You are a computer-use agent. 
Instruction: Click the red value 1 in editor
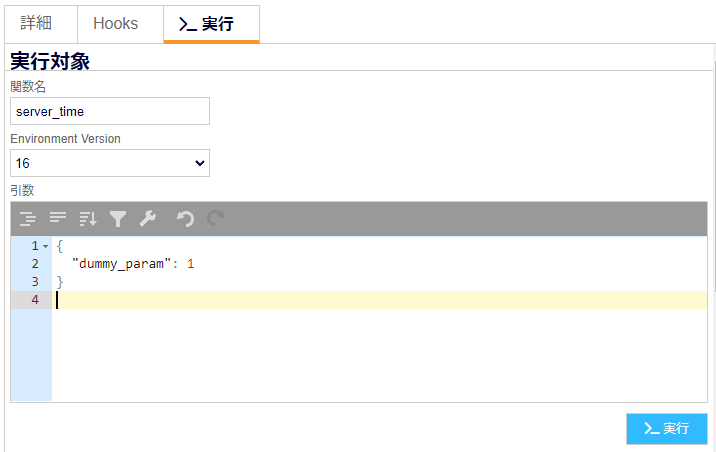click(x=190, y=264)
